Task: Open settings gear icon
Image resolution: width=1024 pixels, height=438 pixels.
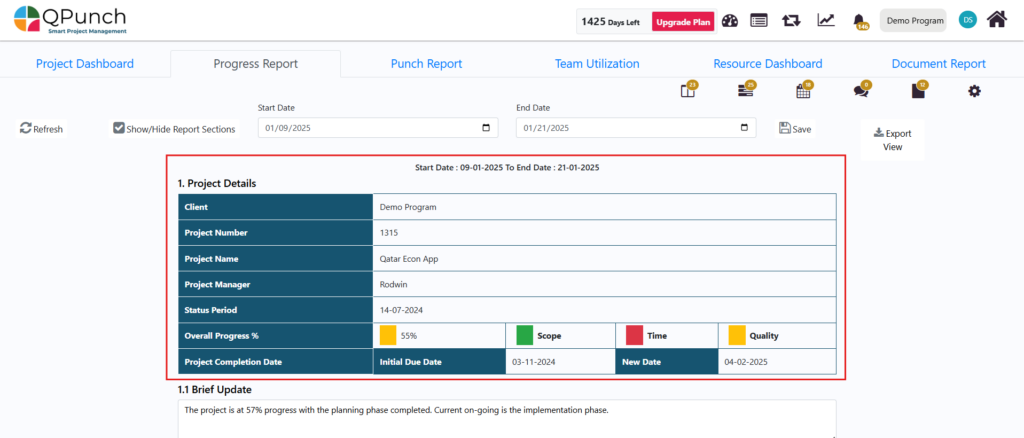Action: pyautogui.click(x=974, y=91)
